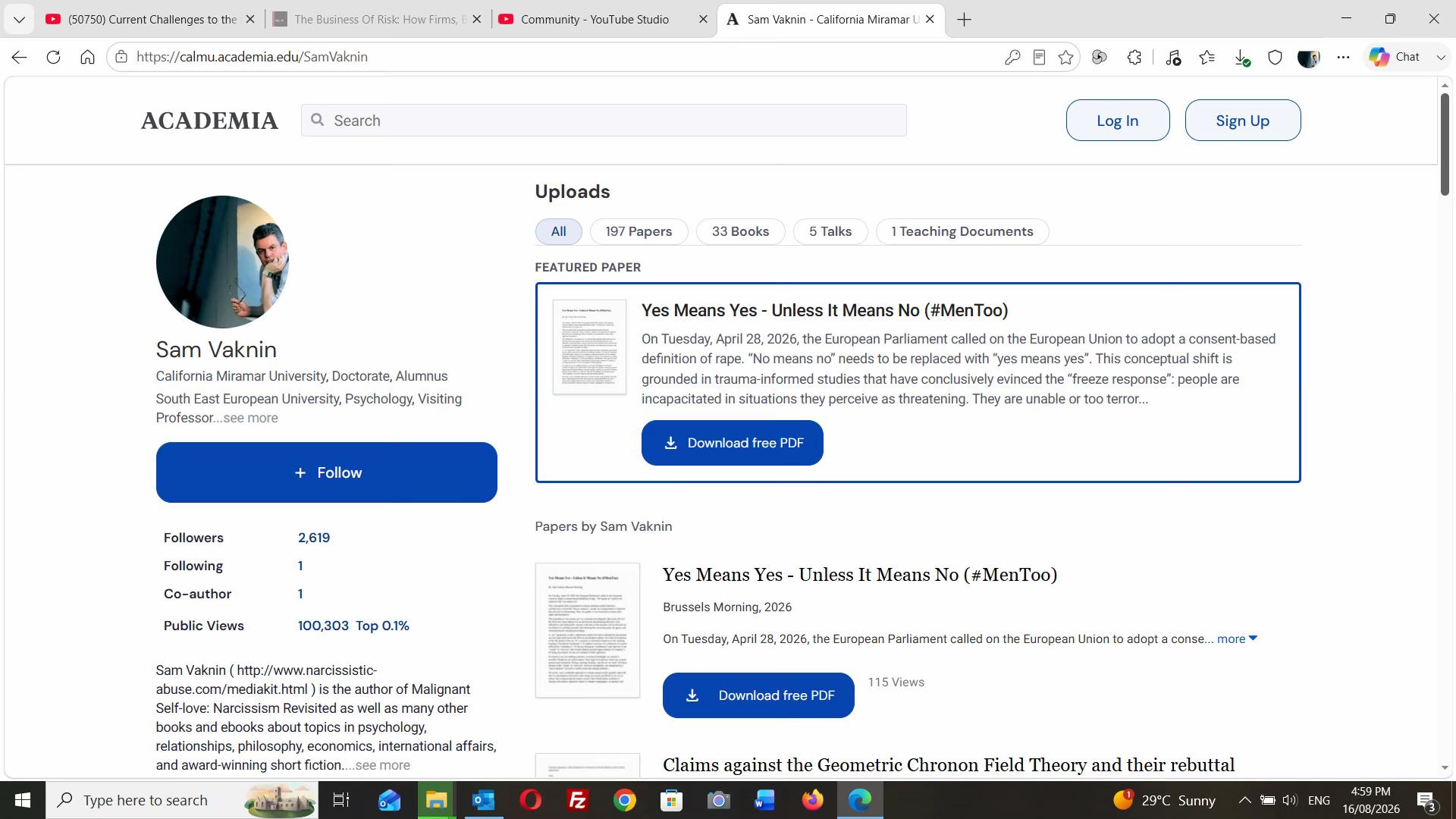Filter uploads by 197 Papers
The height and width of the screenshot is (819, 1456).
pos(639,231)
